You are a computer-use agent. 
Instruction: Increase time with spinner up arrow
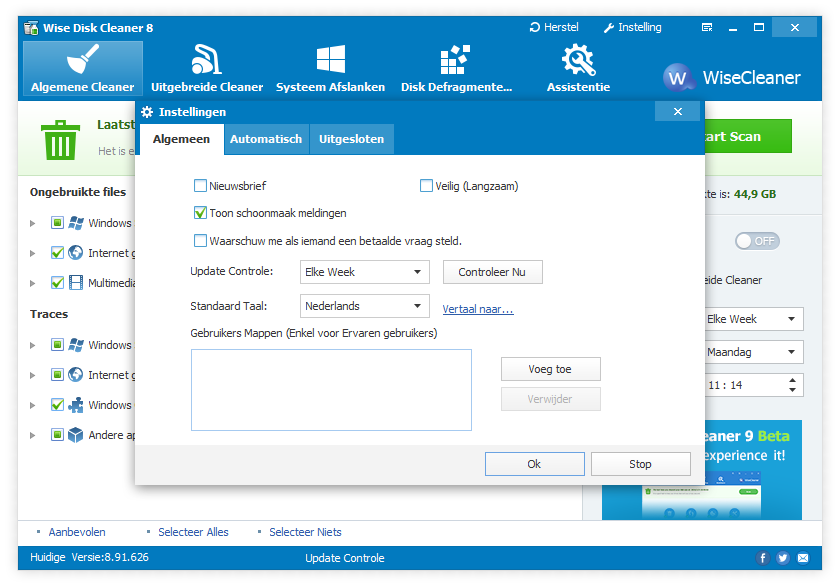(x=792, y=380)
